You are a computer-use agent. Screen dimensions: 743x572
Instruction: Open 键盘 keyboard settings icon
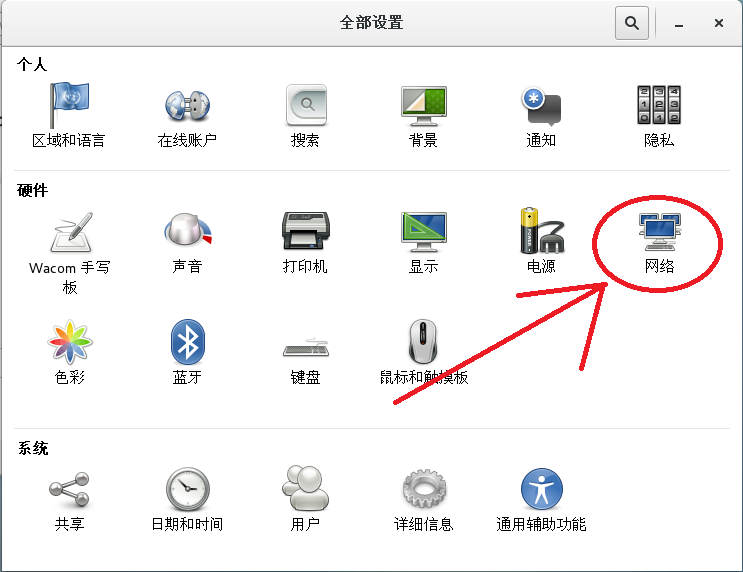coord(306,347)
